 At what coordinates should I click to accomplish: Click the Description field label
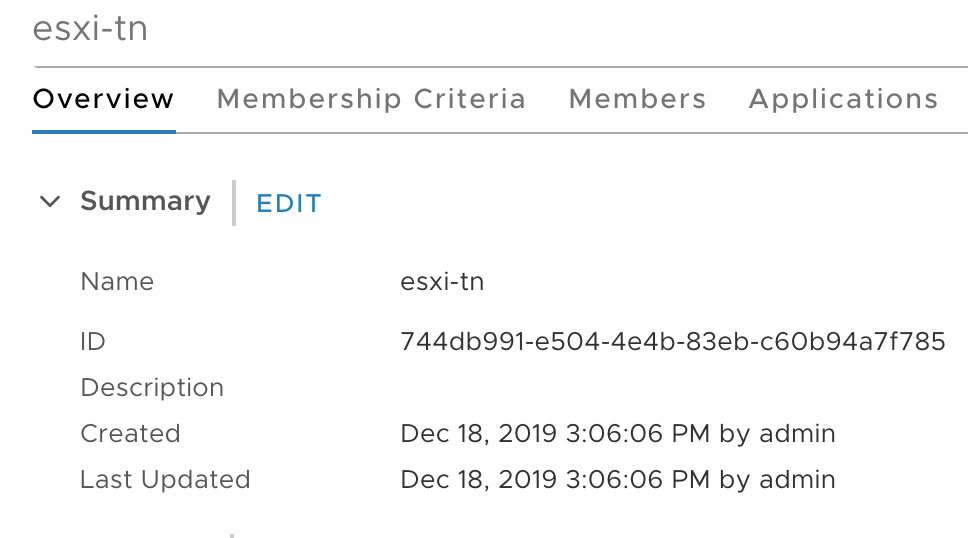coord(152,388)
